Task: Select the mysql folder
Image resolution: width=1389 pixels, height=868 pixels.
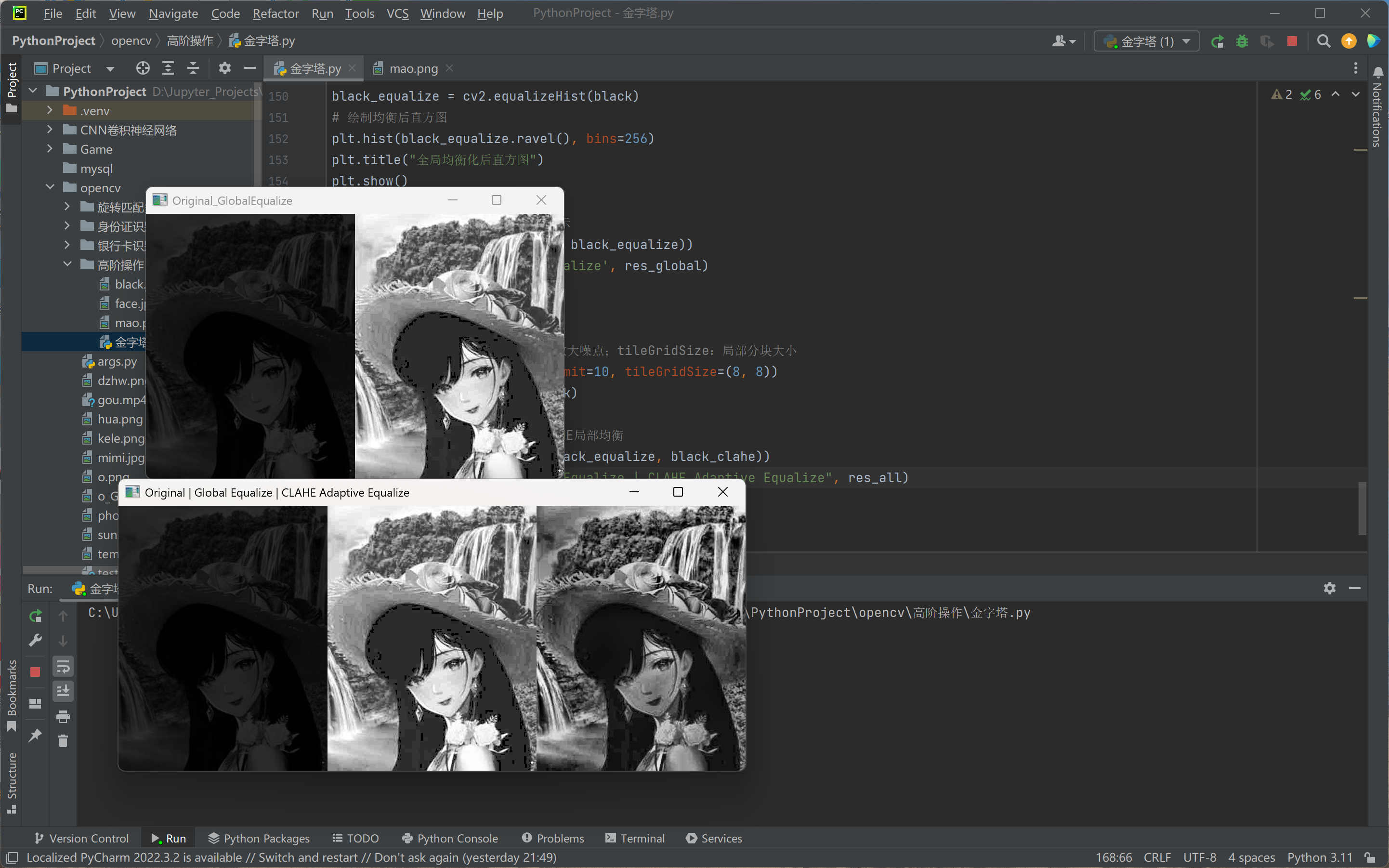Action: 96,169
